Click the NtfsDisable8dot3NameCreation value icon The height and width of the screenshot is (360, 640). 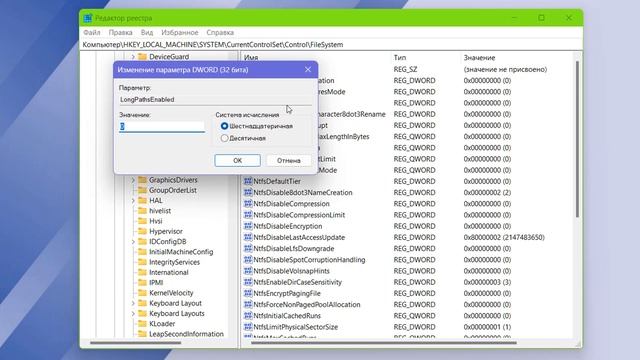tap(248, 192)
